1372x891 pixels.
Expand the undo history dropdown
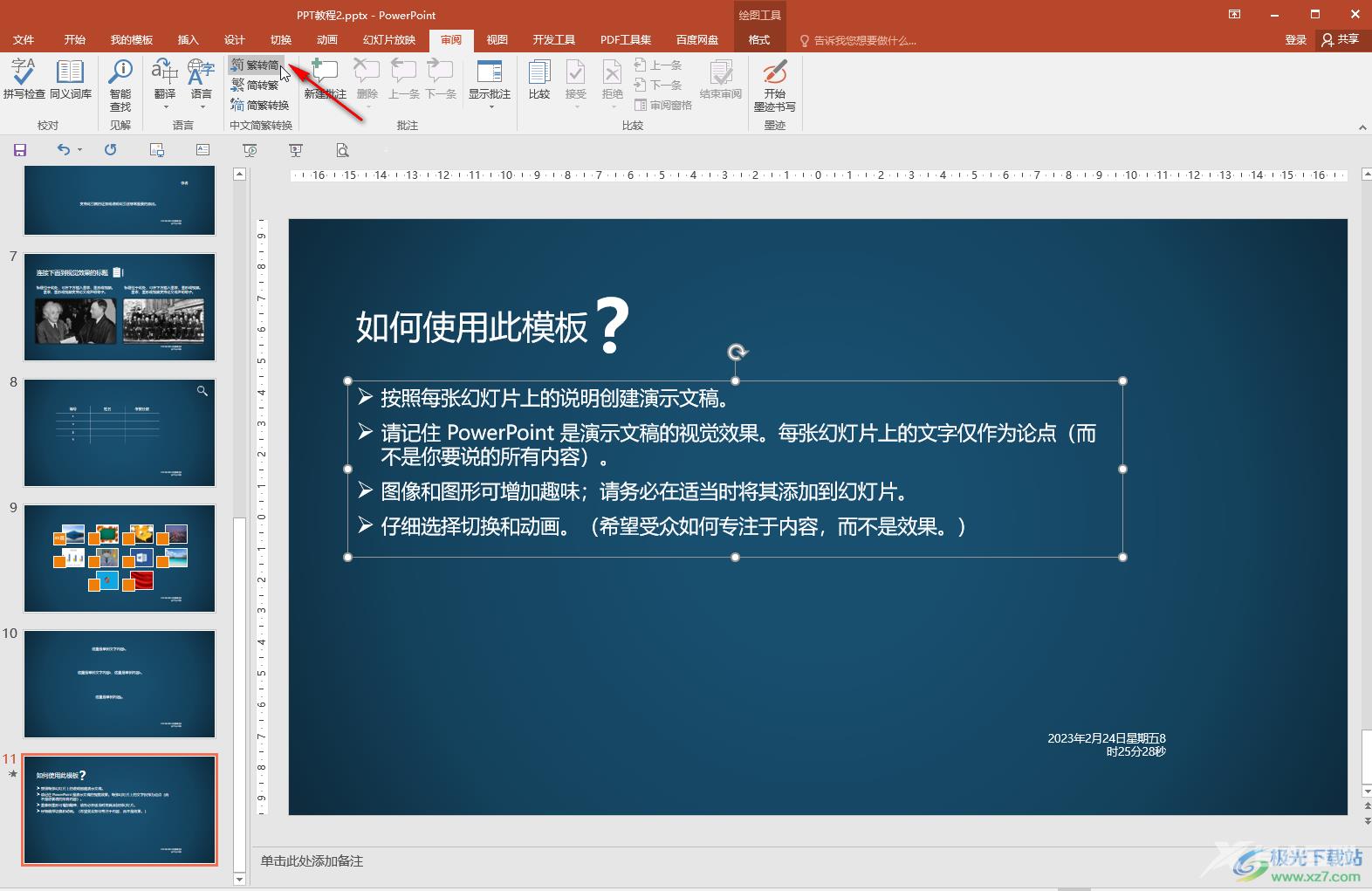coord(79,150)
